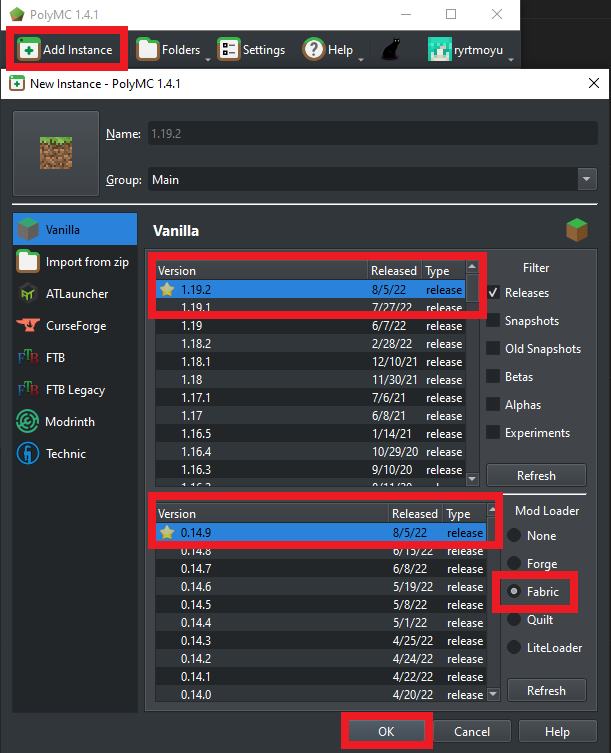This screenshot has height=753, width=611.
Task: Click the Cancel button
Action: 472,731
